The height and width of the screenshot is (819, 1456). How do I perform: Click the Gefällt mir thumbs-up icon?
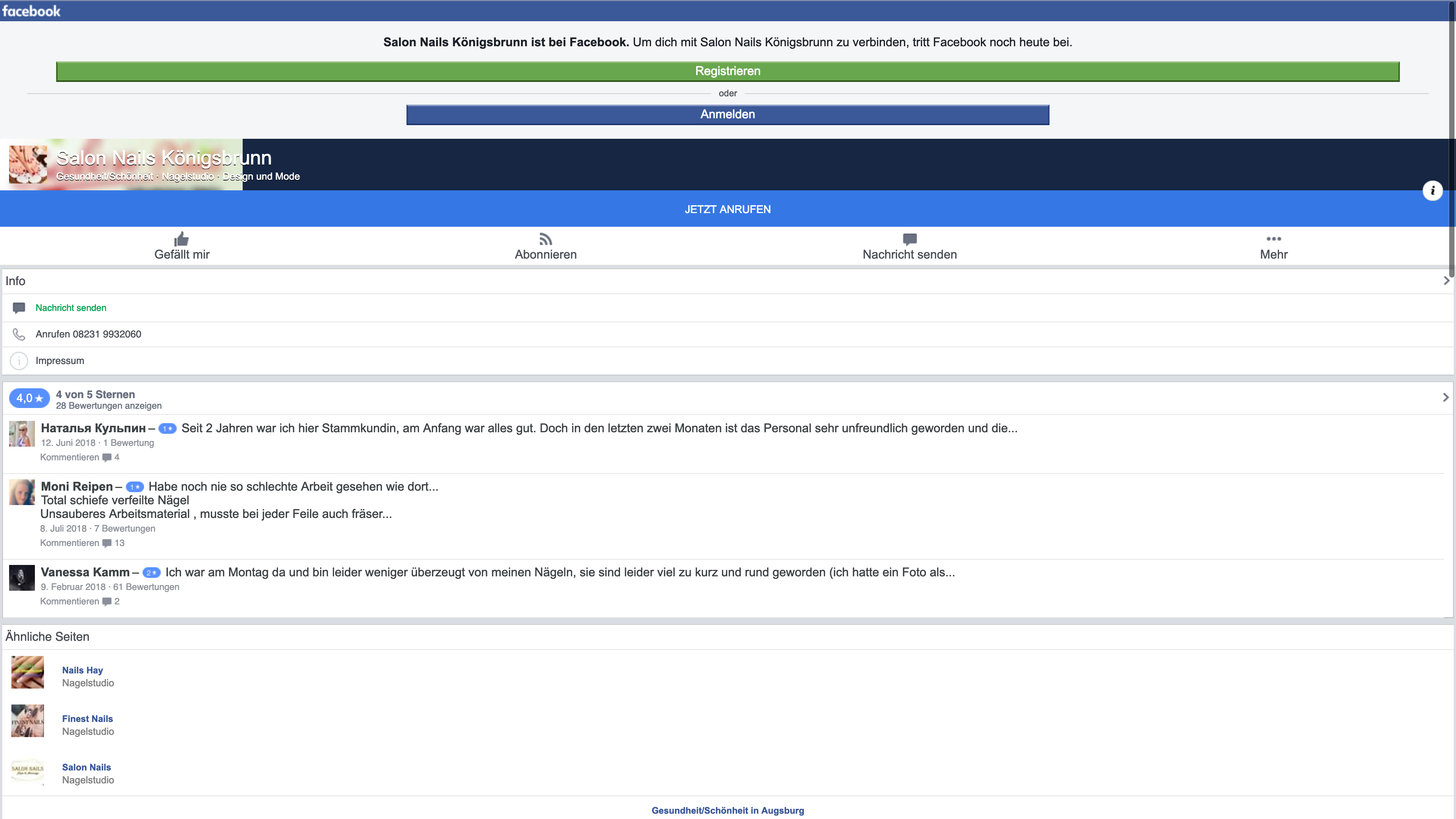182,238
